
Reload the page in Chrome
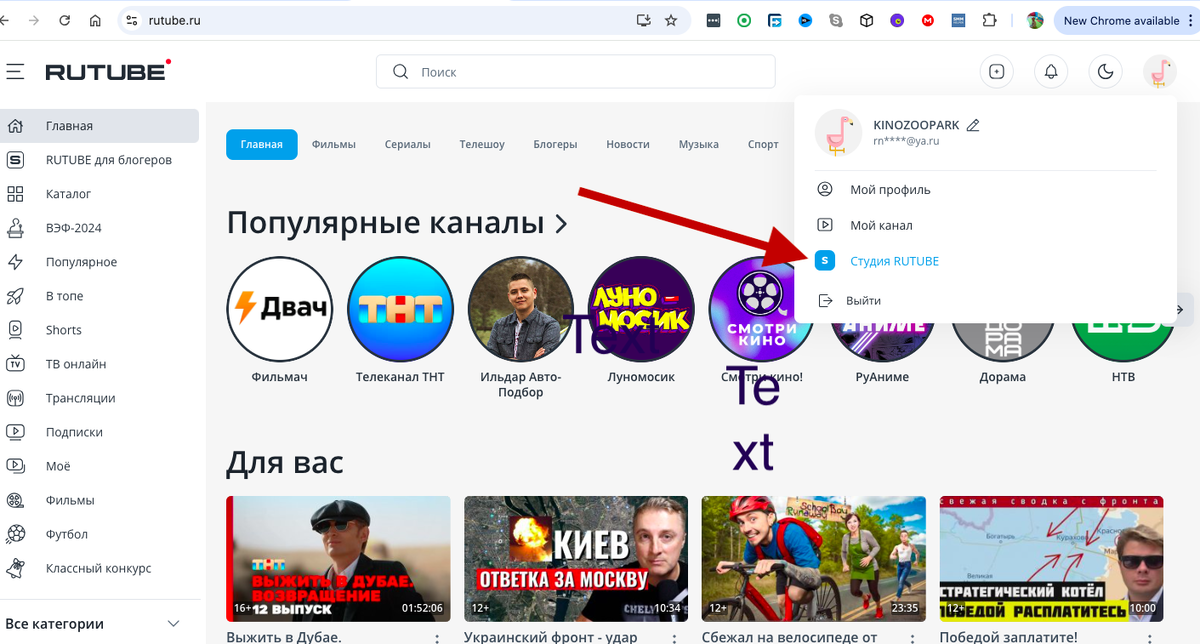tap(65, 20)
